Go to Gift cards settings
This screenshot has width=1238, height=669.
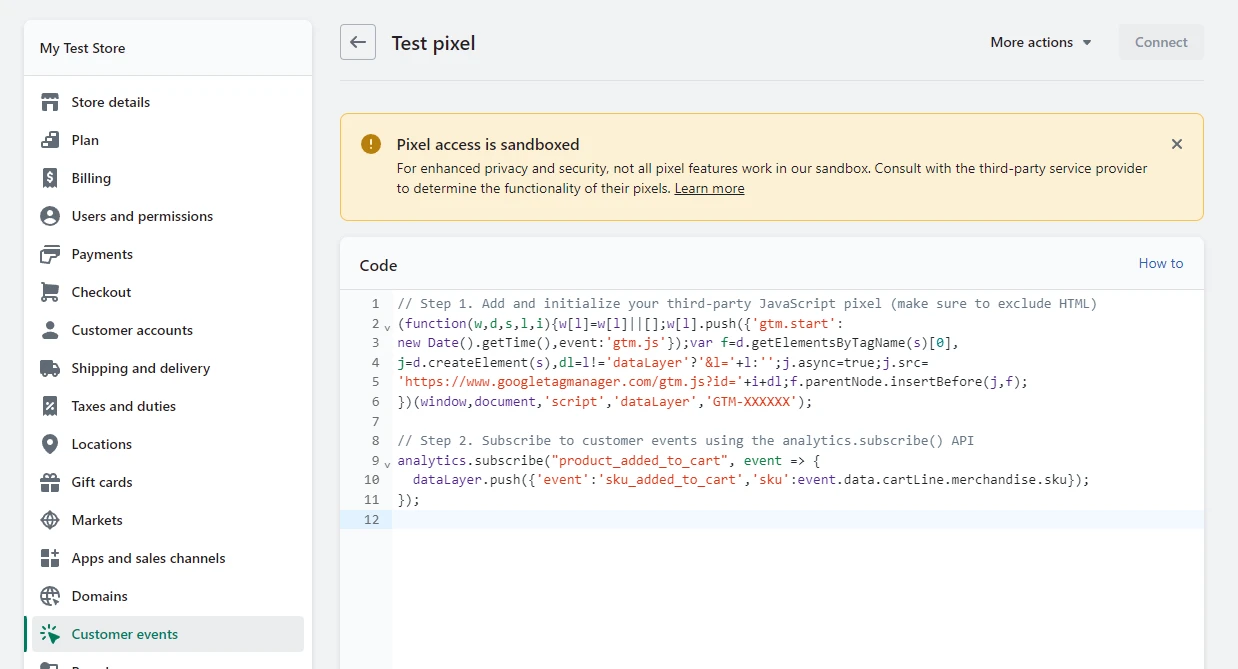[x=168, y=482]
